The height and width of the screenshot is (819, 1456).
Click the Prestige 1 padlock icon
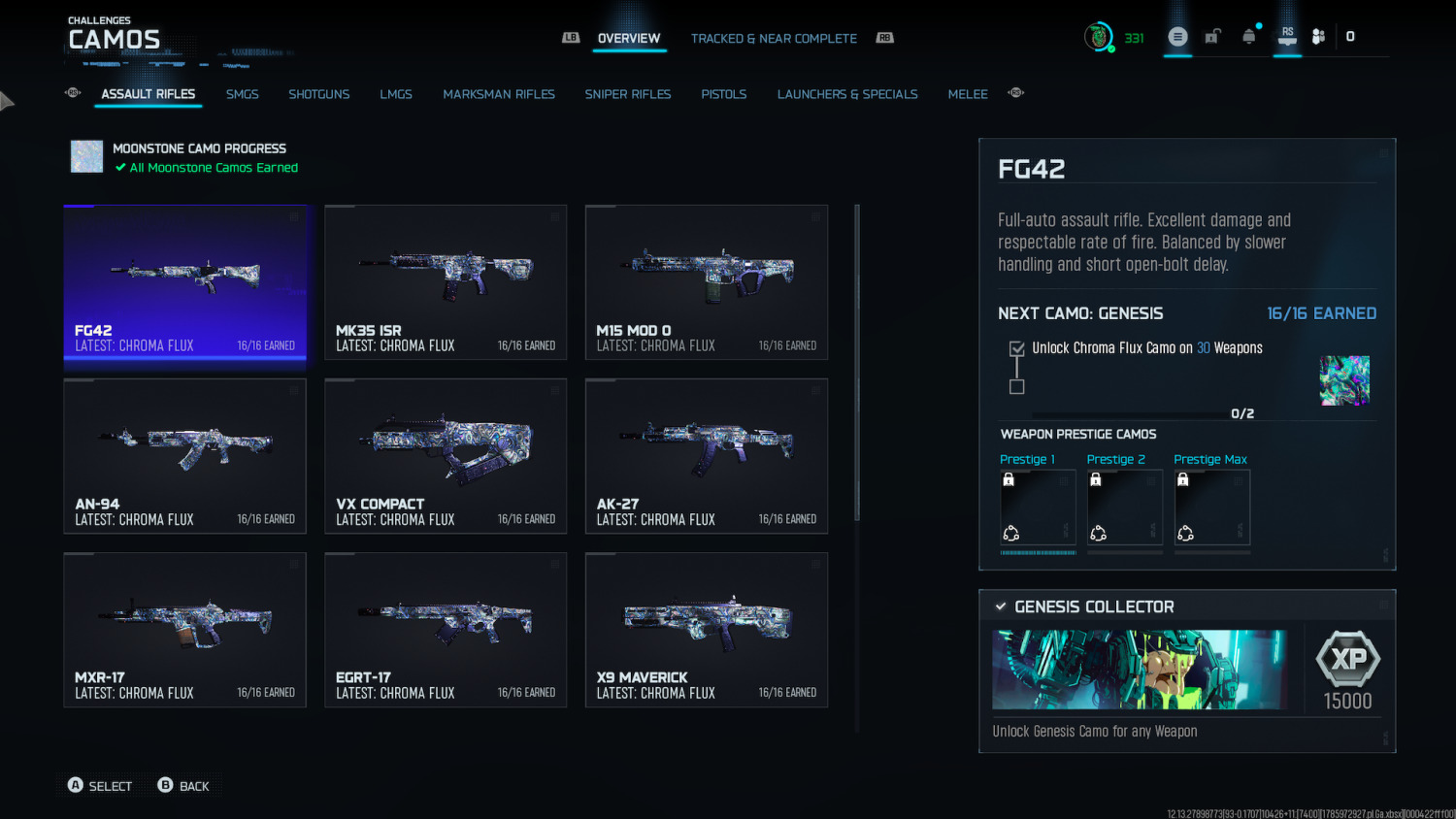[1009, 479]
